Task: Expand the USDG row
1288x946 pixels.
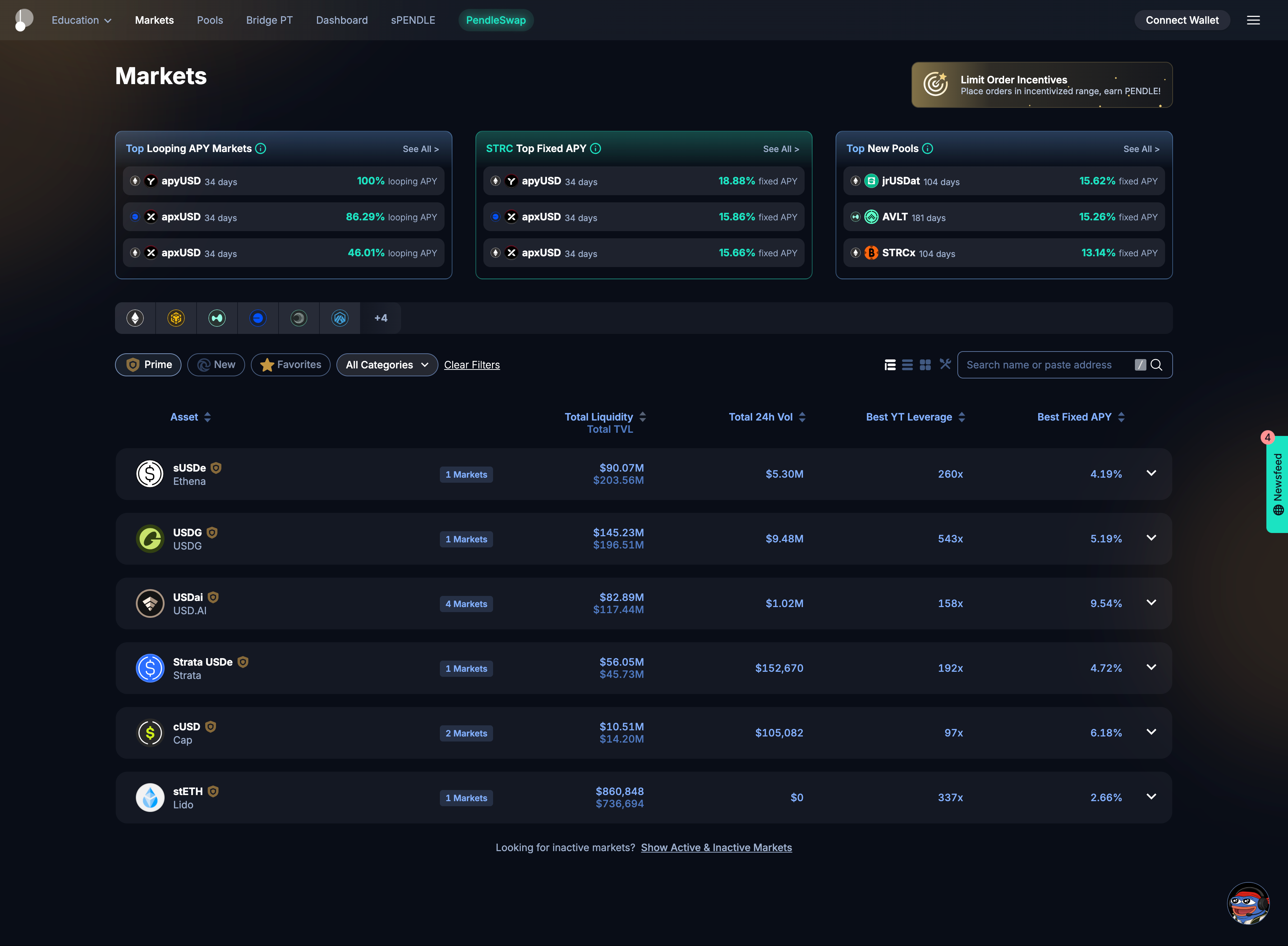Action: point(1151,538)
